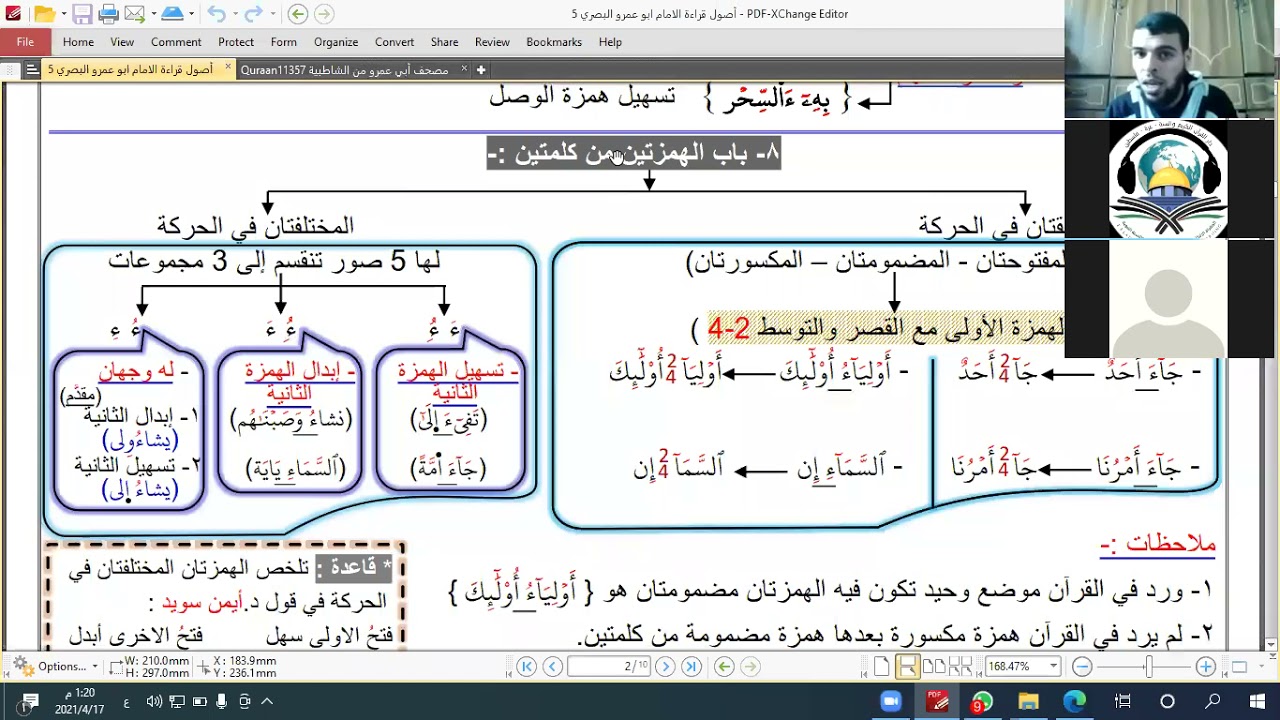This screenshot has width=1280, height=720.
Task: Expand the Open file dropdown arrow
Action: point(62,14)
